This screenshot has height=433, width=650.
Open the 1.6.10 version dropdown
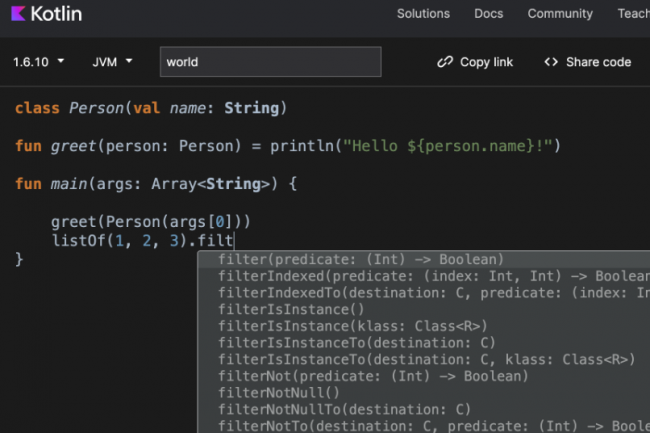pyautogui.click(x=39, y=62)
